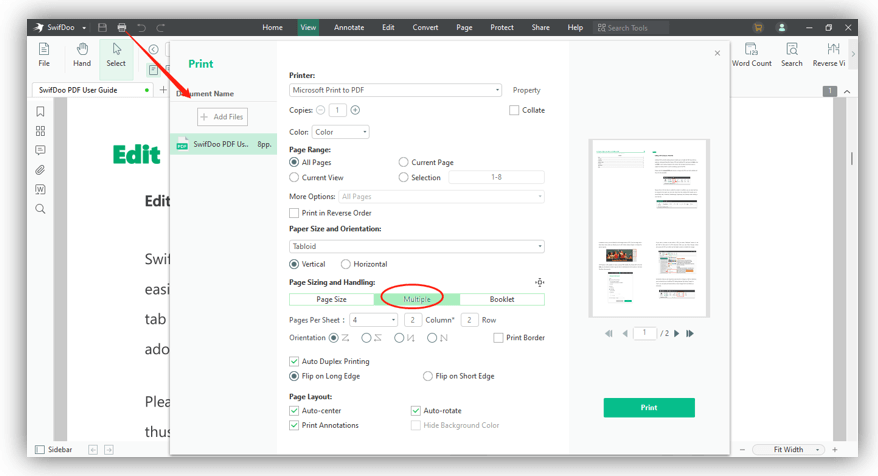
Task: Open the Pages Per Sheet dropdown
Action: click(x=373, y=320)
